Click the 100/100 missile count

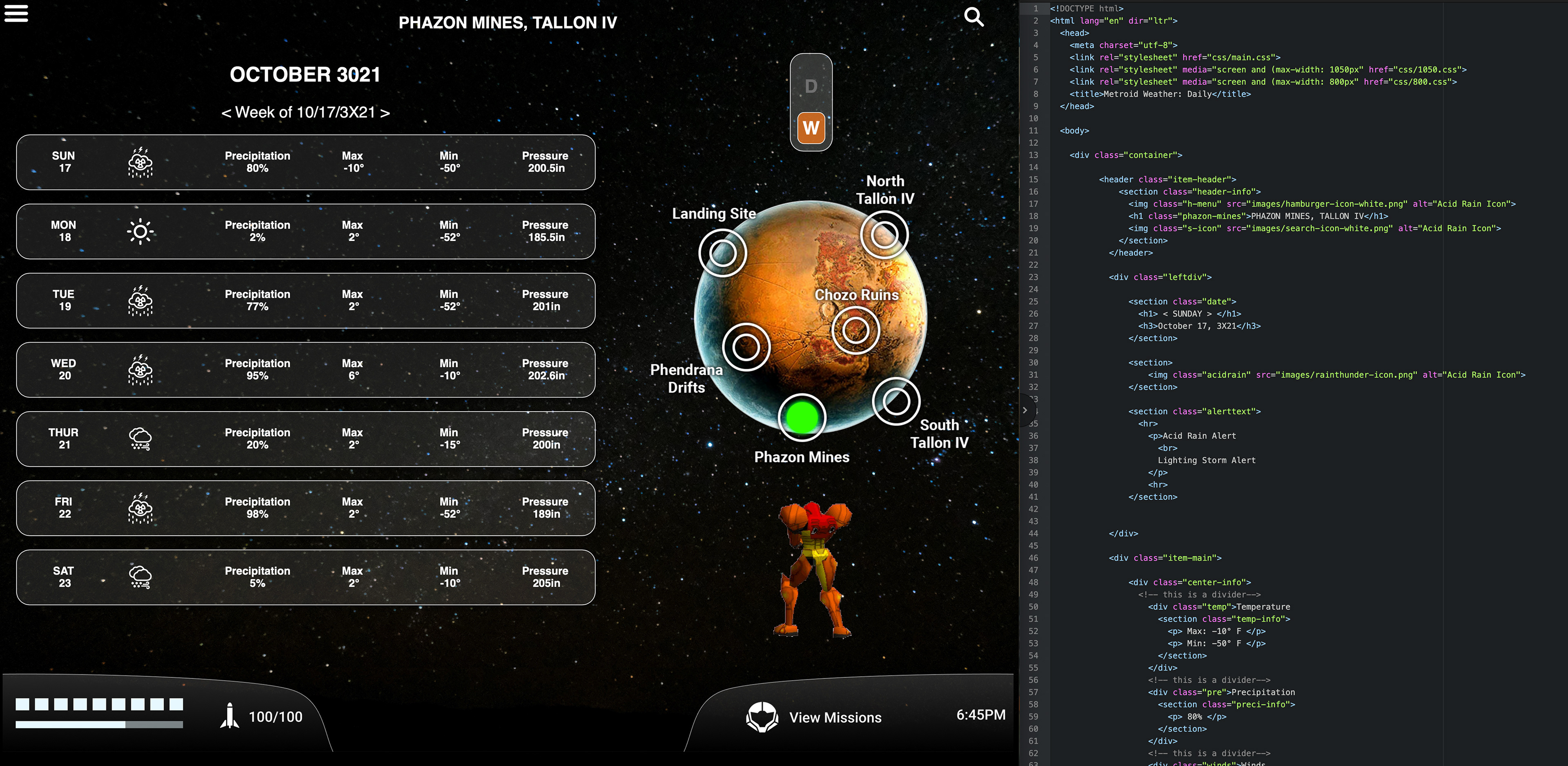pyautogui.click(x=276, y=717)
